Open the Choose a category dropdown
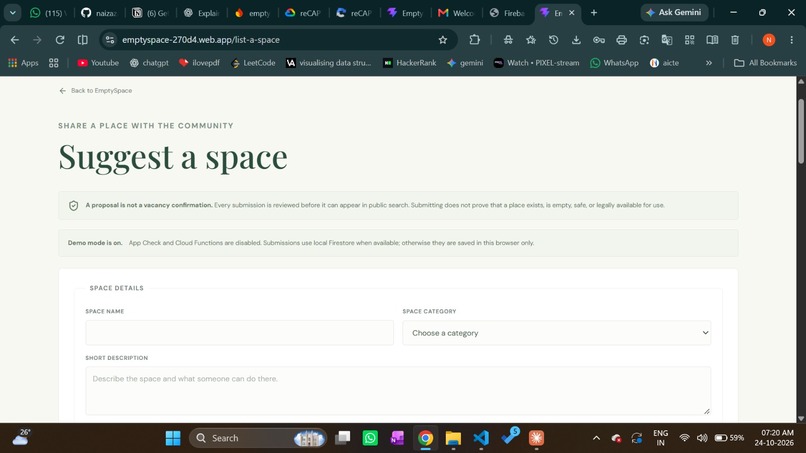The height and width of the screenshot is (453, 806). 557,333
